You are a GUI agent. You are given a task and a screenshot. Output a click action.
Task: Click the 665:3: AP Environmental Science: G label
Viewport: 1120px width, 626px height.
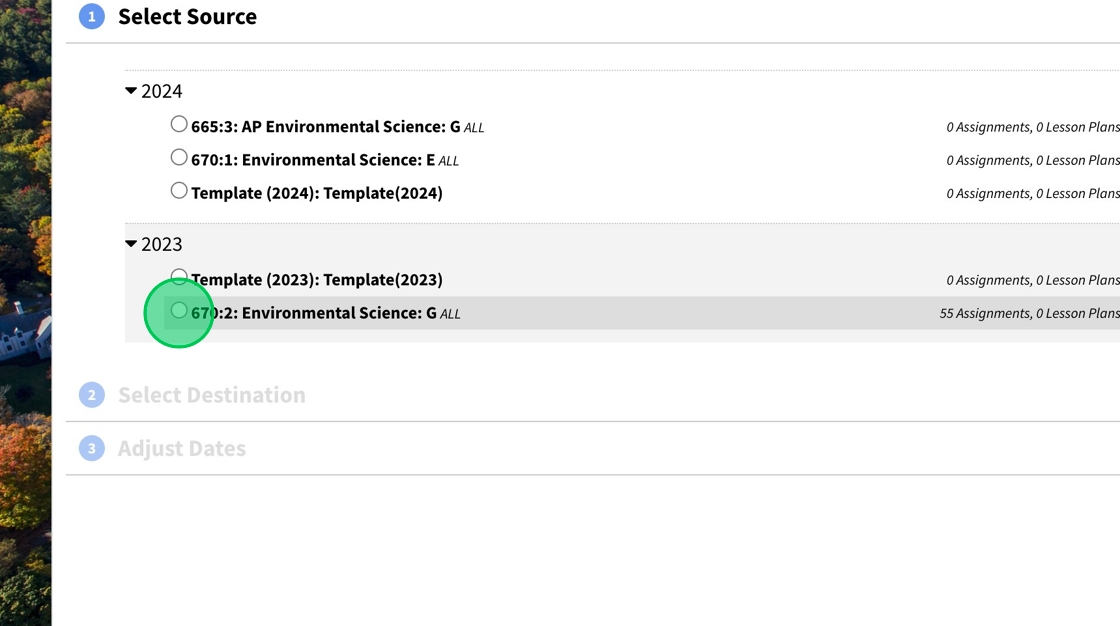pyautogui.click(x=326, y=126)
